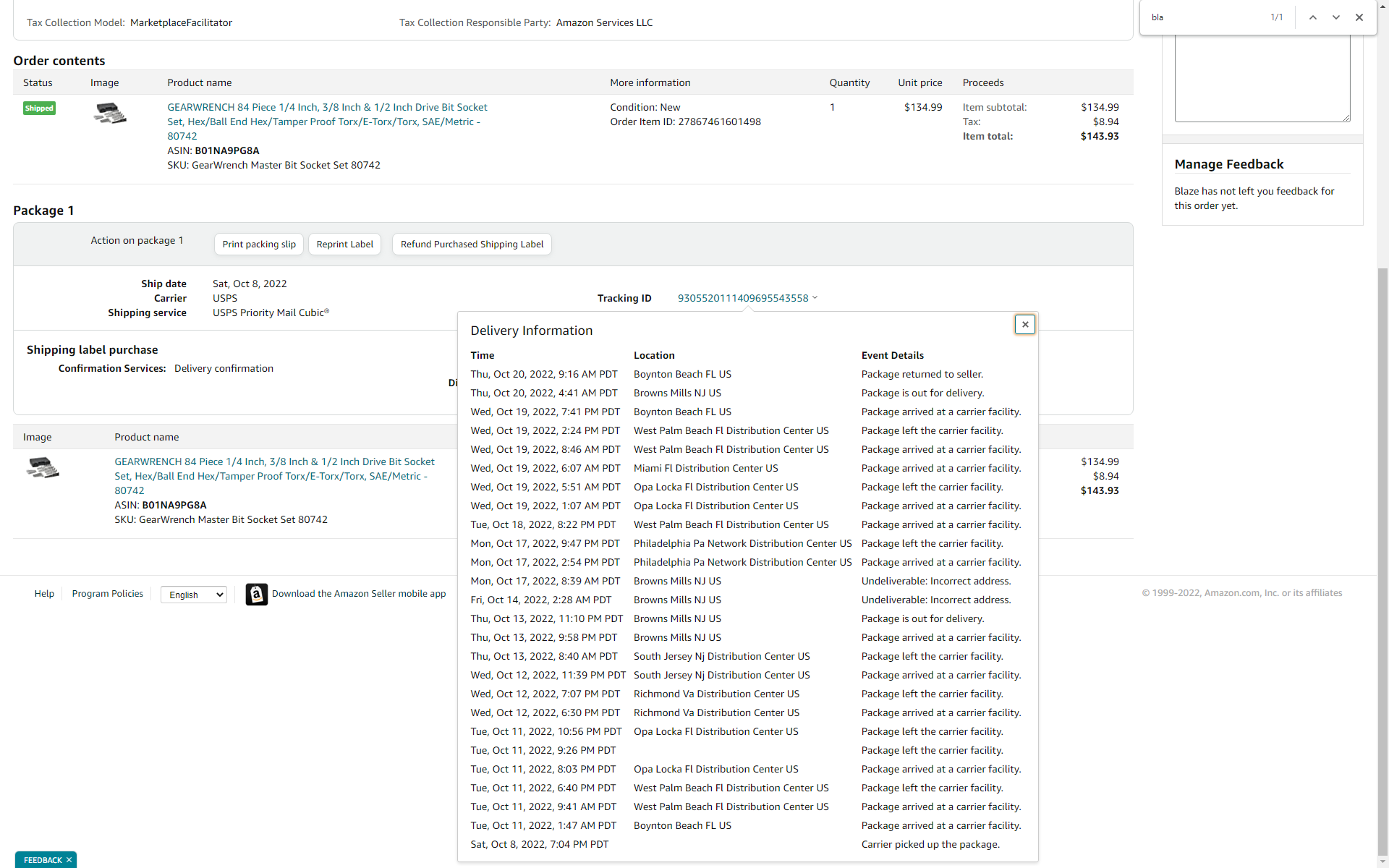This screenshot has height=868, width=1389.
Task: Click the socket set thumbnail in Order contents
Action: click(110, 114)
